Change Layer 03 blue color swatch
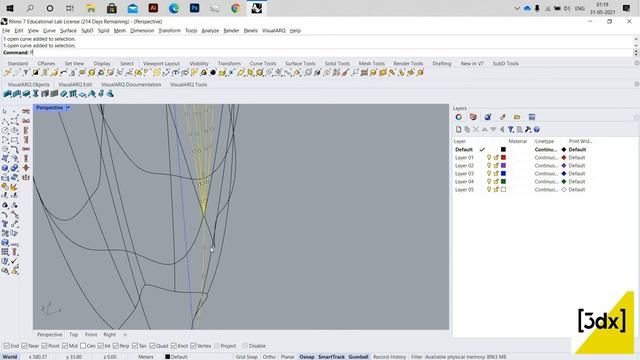The width and height of the screenshot is (640, 360). pyautogui.click(x=503, y=173)
